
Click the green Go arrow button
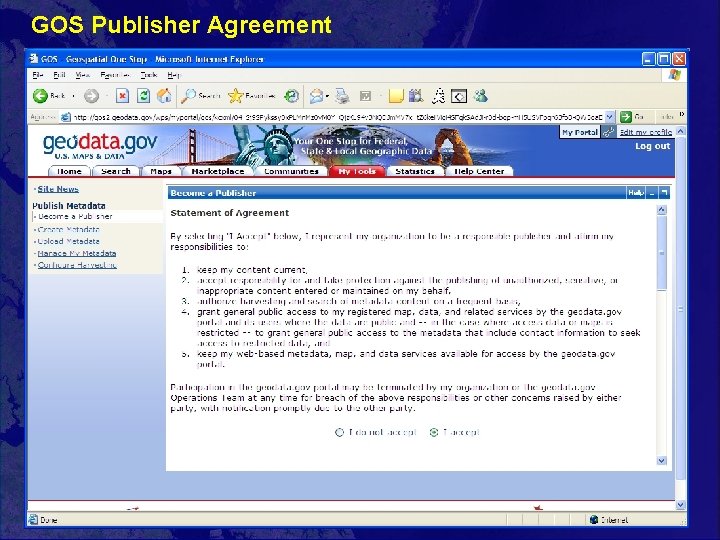pos(625,117)
